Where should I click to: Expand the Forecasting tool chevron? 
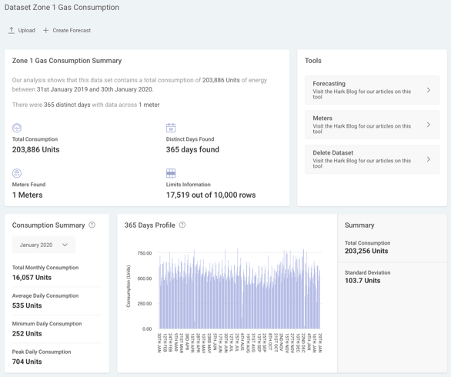[429, 90]
